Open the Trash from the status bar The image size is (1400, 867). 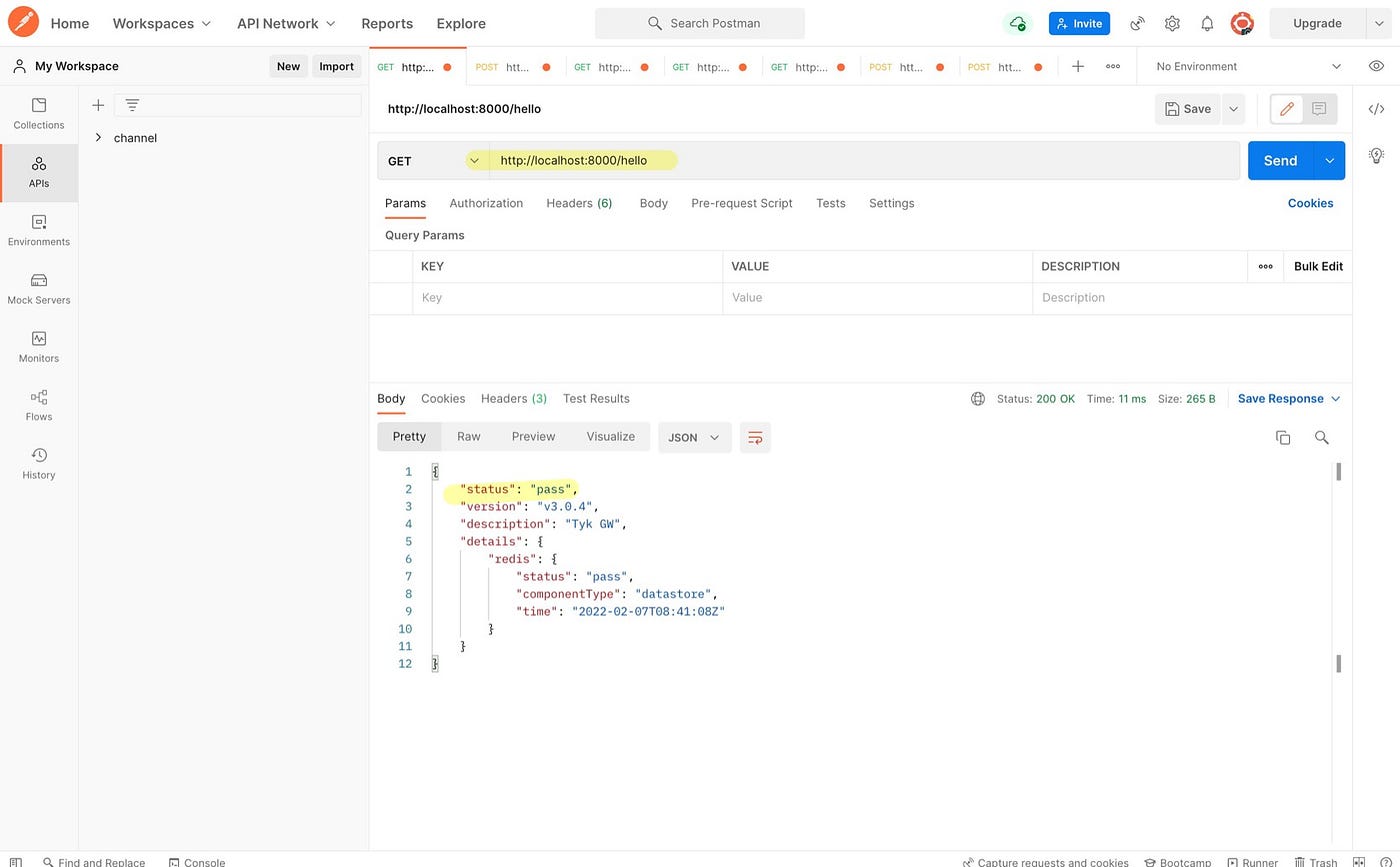tap(1316, 861)
